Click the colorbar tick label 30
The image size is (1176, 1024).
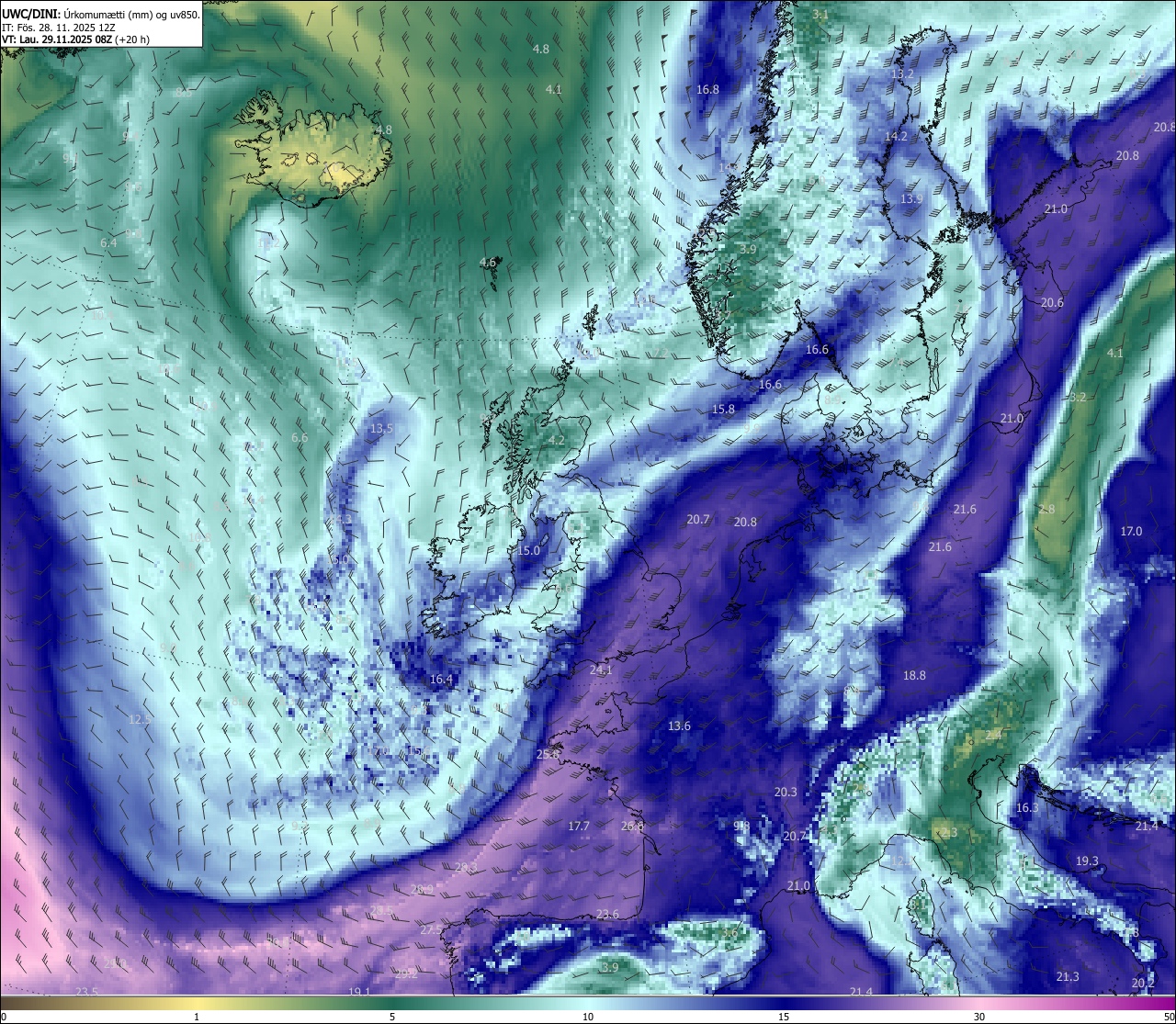pos(979,1017)
